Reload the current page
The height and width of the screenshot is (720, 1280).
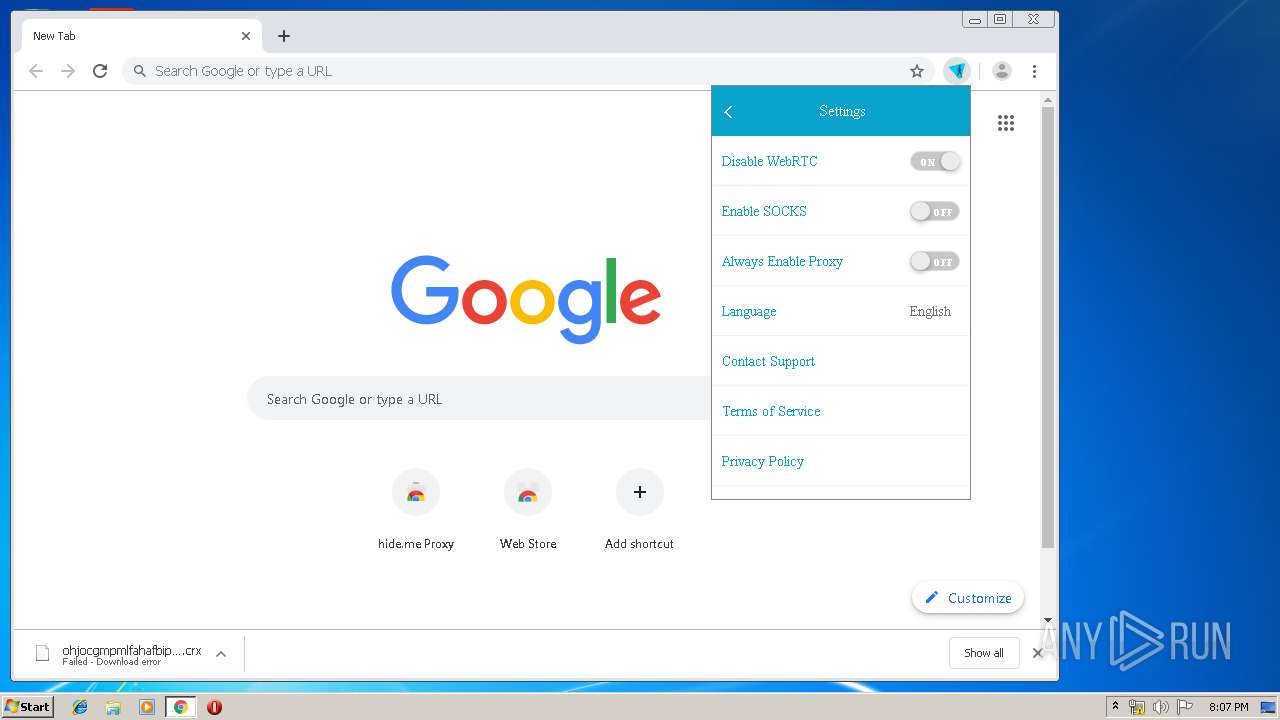click(x=100, y=71)
